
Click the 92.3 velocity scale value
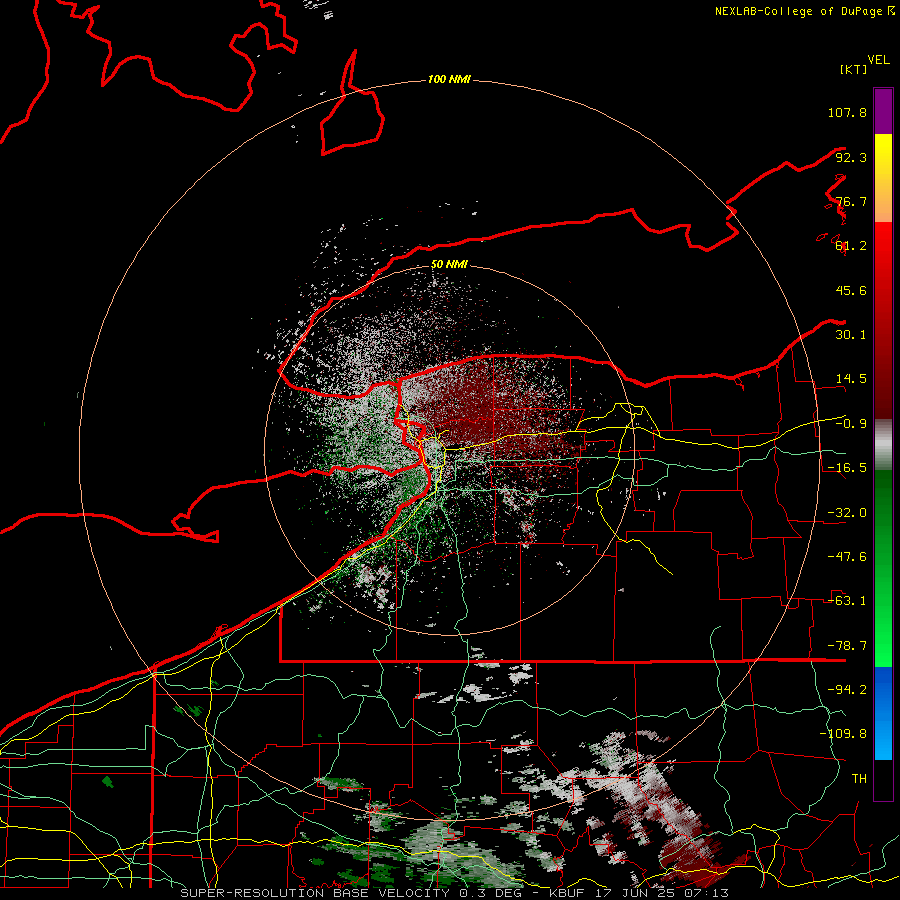pos(851,157)
